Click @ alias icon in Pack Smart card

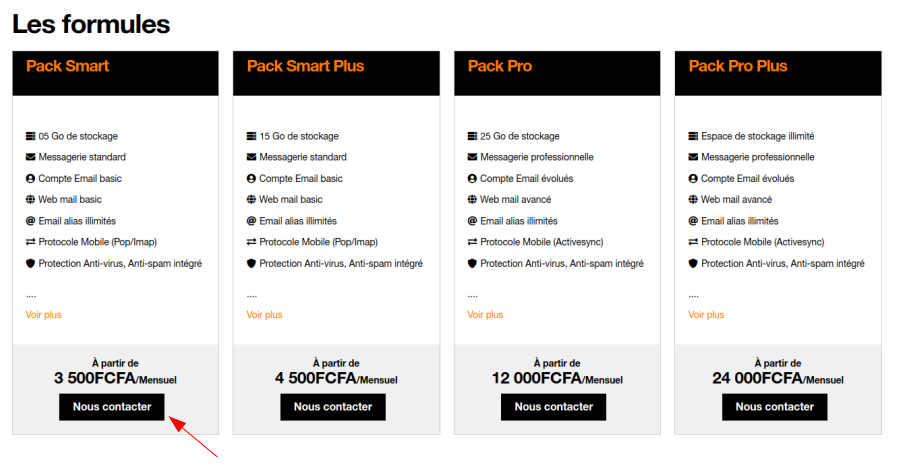(30, 221)
